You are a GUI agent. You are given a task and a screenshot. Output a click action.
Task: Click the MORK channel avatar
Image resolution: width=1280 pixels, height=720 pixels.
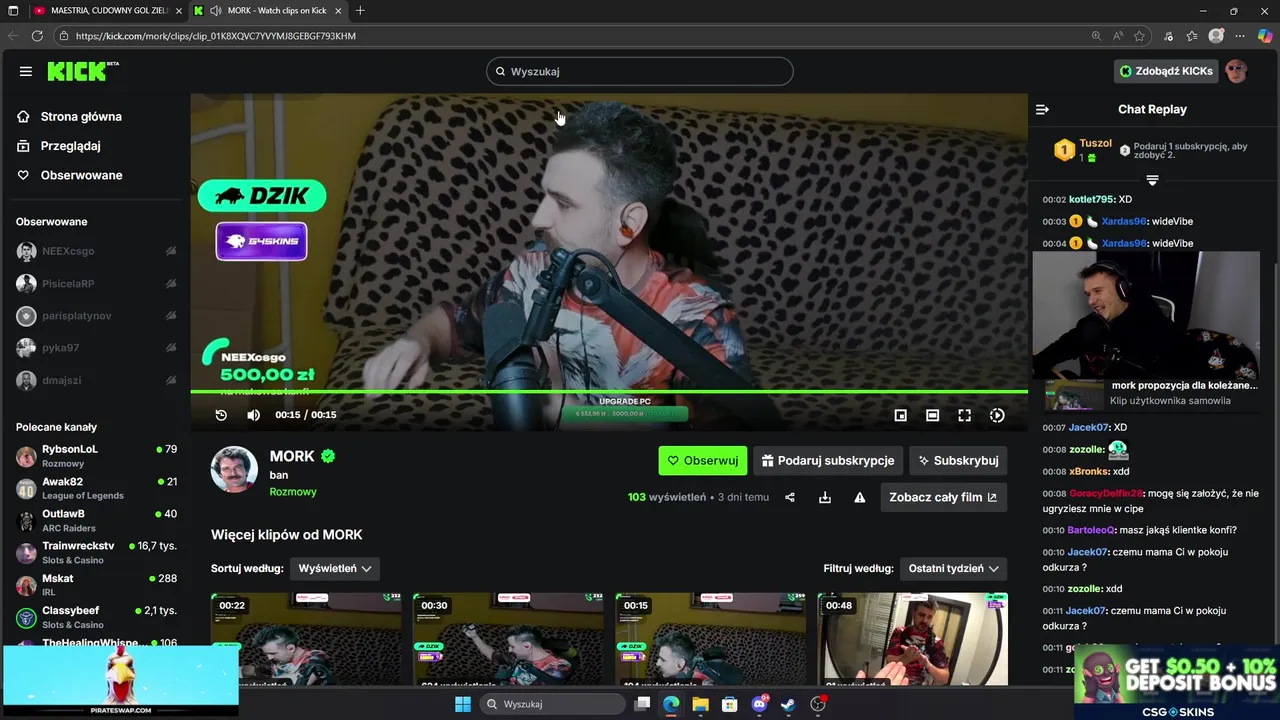pyautogui.click(x=234, y=470)
